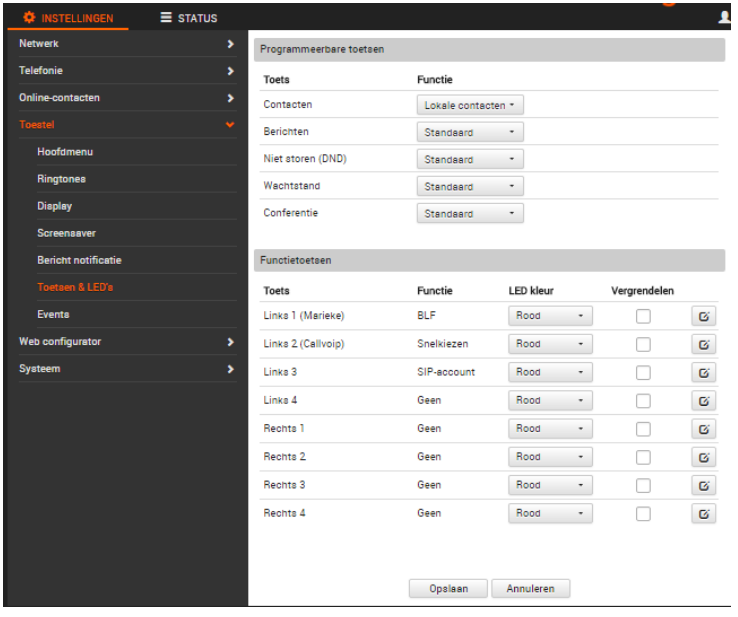Viewport: 738px width, 617px height.
Task: Expand the Systeem menu section
Action: click(128, 370)
